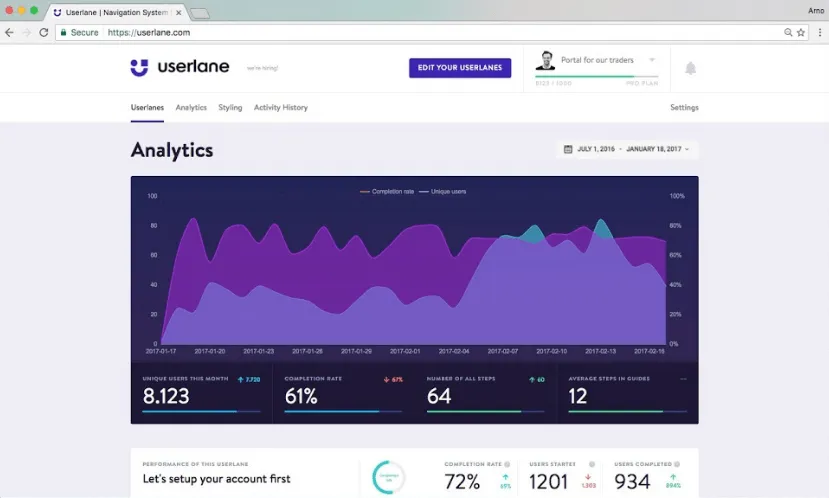Click the Userlane logo icon
829x498 pixels.
coord(140,68)
